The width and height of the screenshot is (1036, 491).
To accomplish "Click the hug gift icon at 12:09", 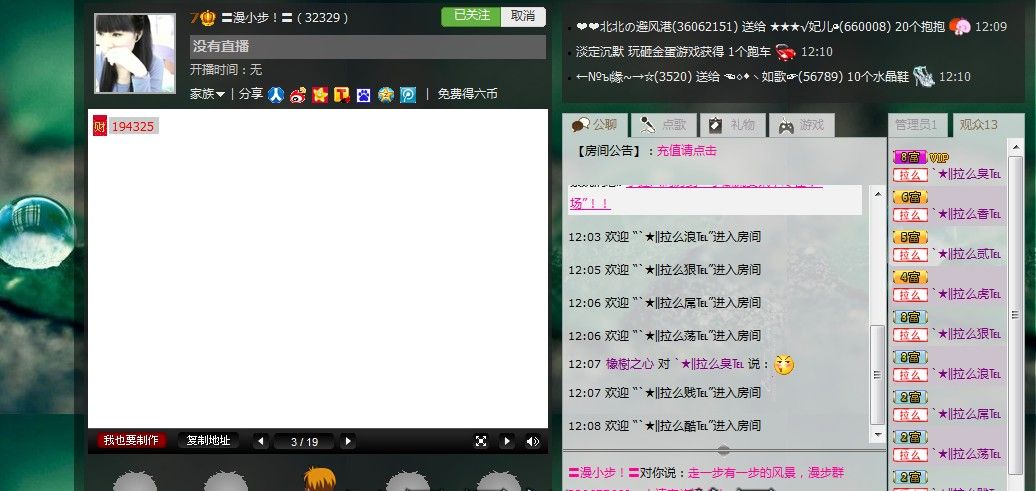I will pyautogui.click(x=959, y=26).
